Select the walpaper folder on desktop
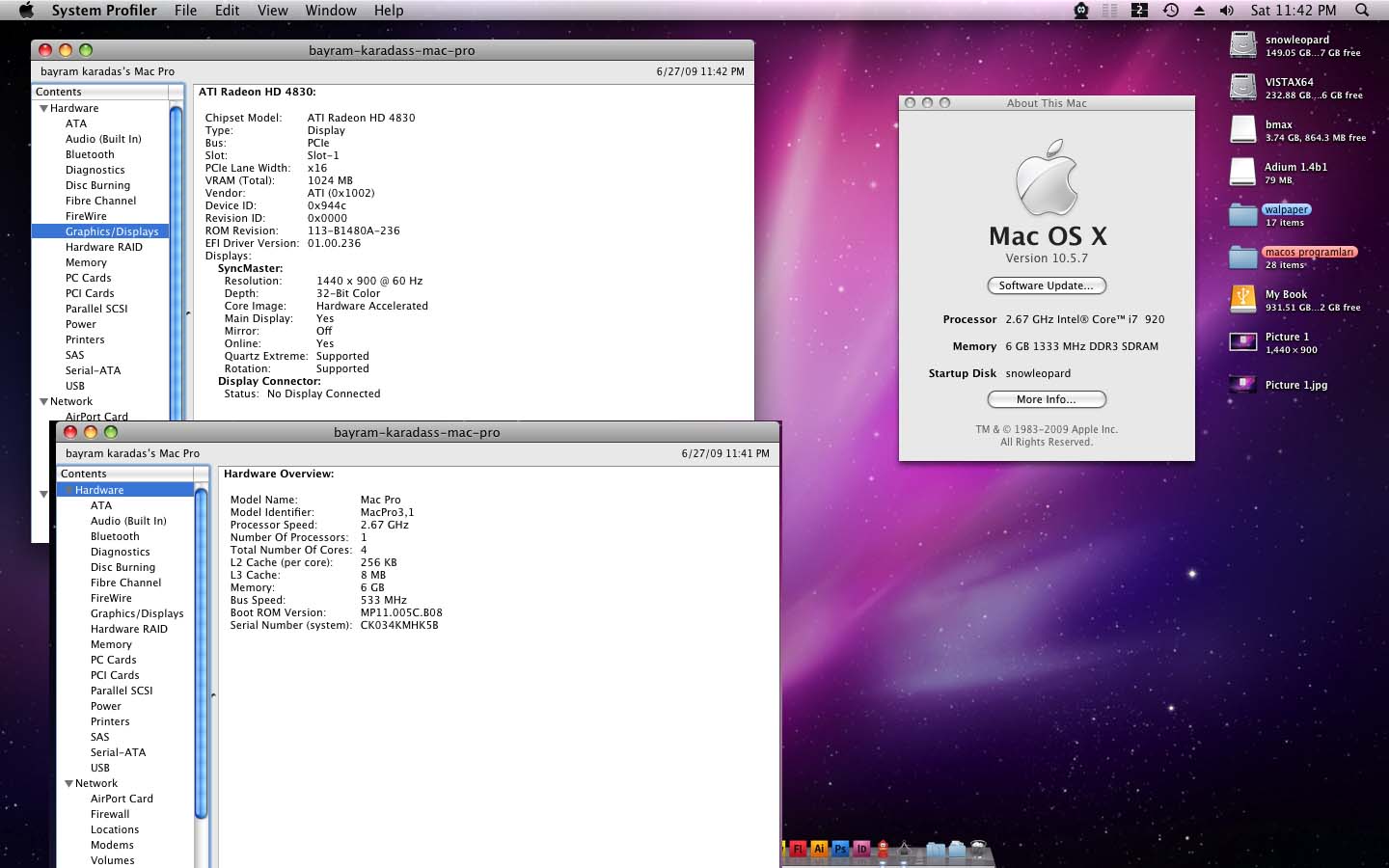 1243,214
